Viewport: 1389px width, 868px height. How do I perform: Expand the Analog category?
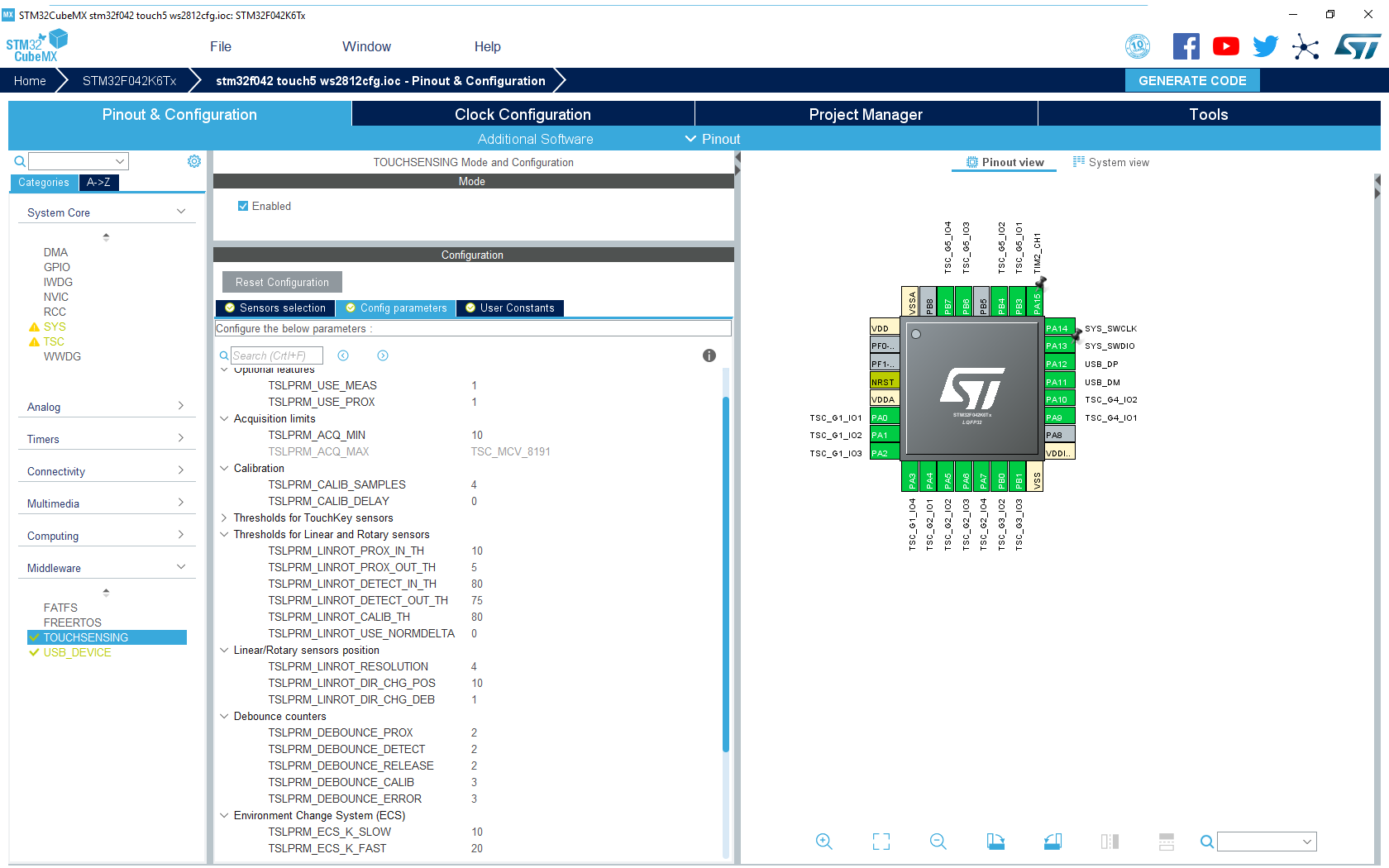[x=181, y=406]
